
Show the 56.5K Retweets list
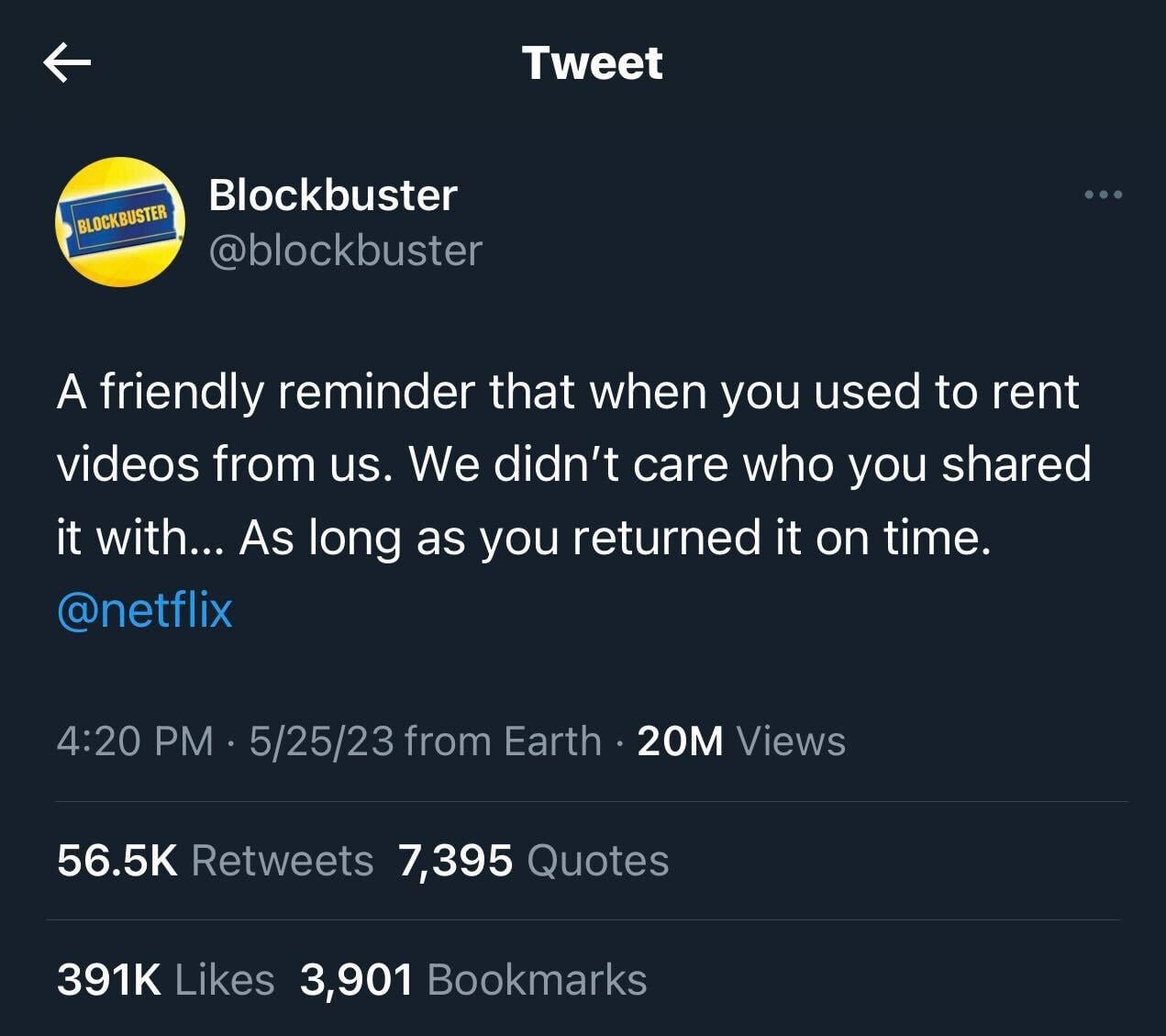215,861
